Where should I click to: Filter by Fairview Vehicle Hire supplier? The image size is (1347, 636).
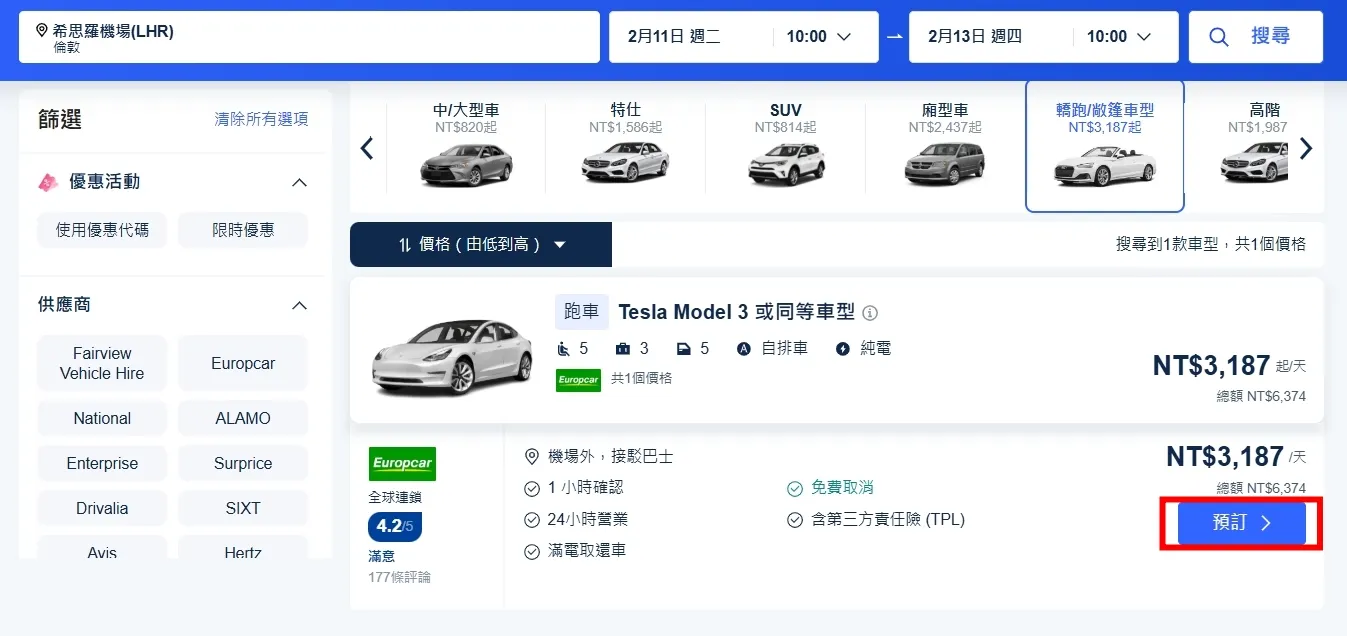click(102, 363)
